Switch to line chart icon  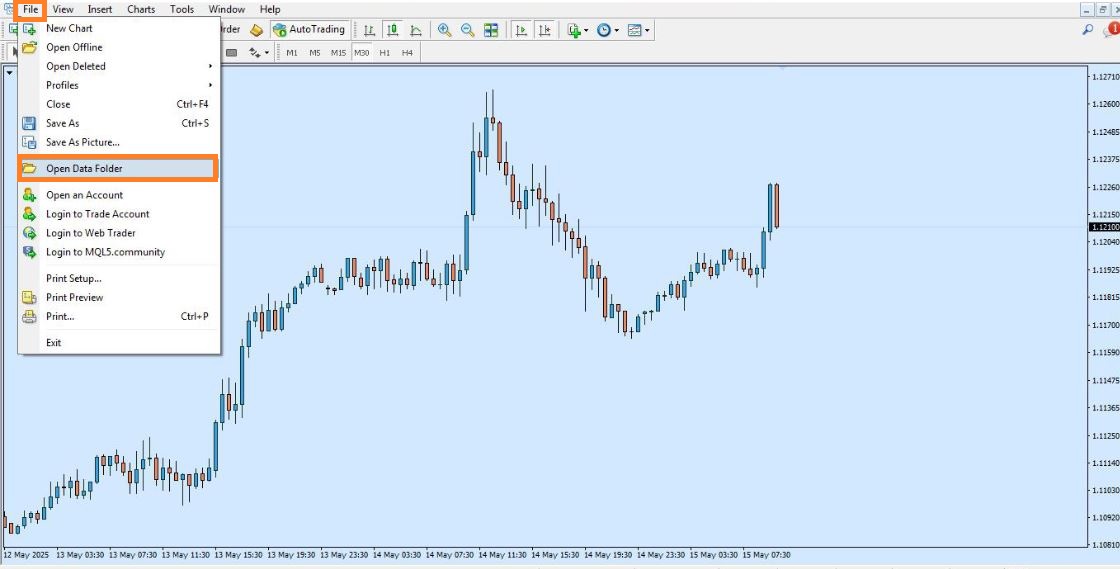coord(416,30)
